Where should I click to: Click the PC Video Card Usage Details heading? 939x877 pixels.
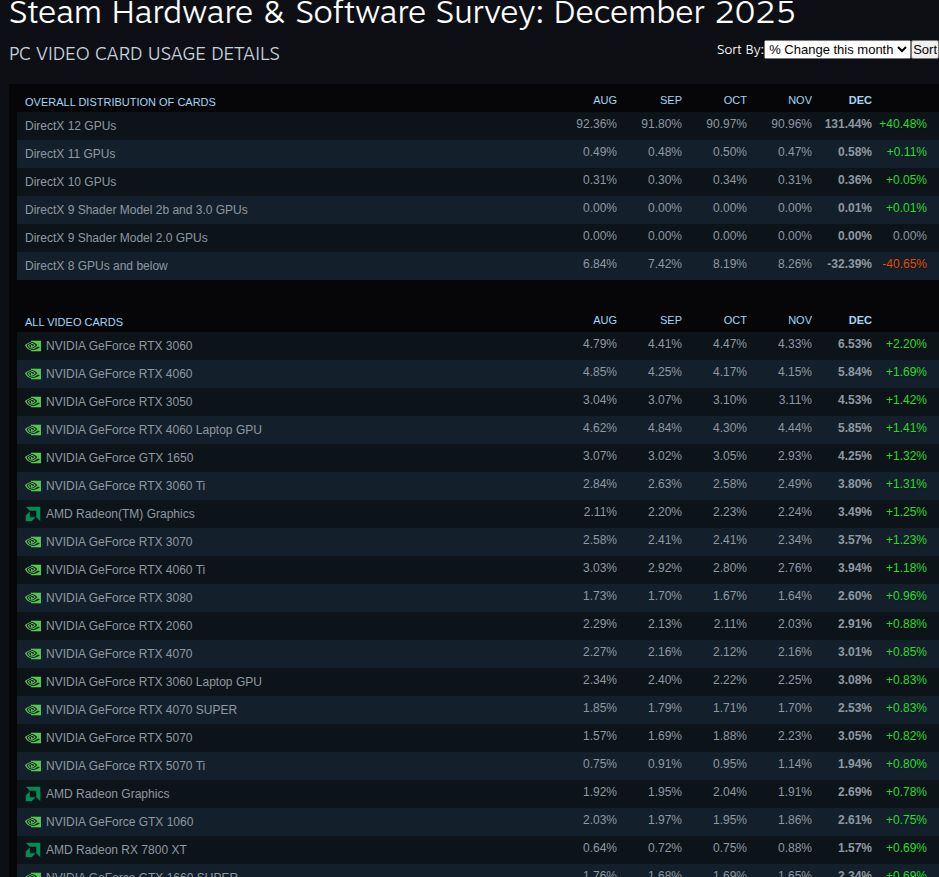click(144, 54)
